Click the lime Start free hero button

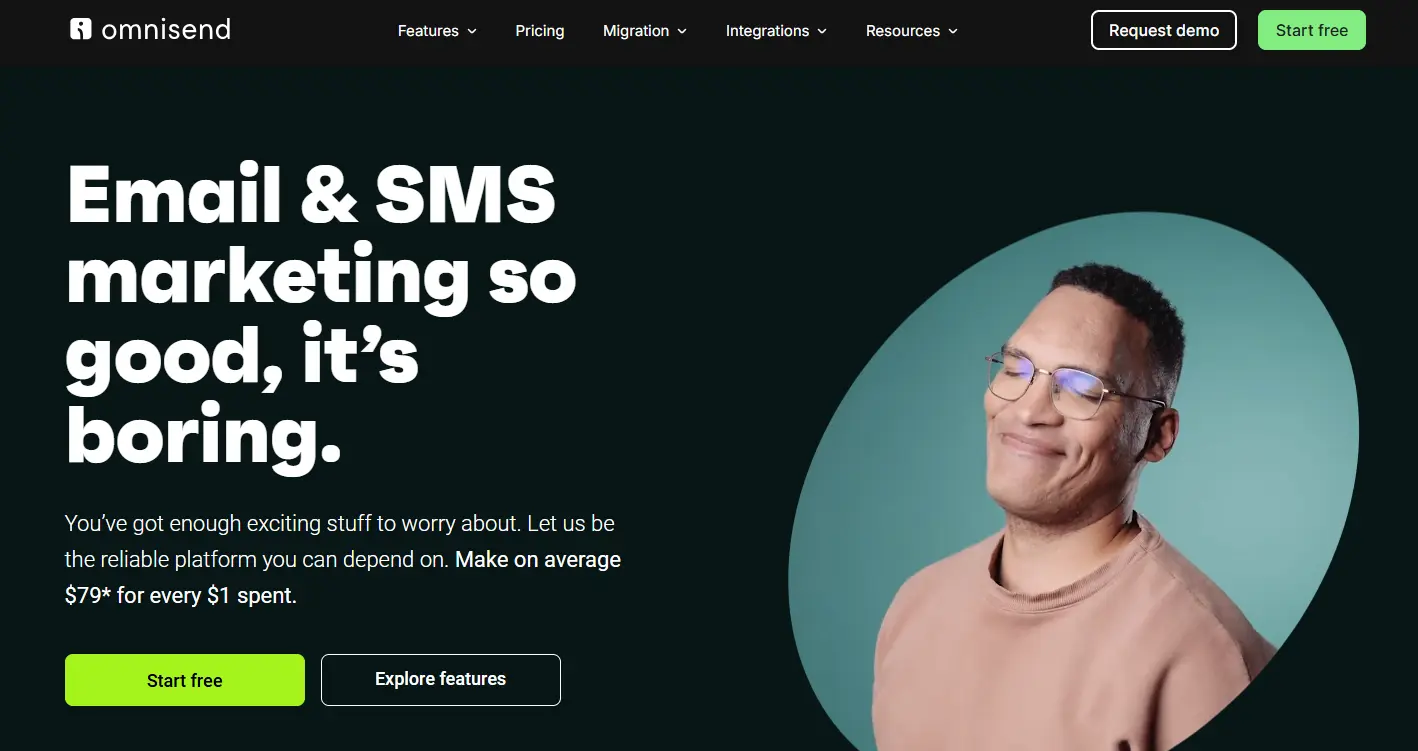pos(185,680)
